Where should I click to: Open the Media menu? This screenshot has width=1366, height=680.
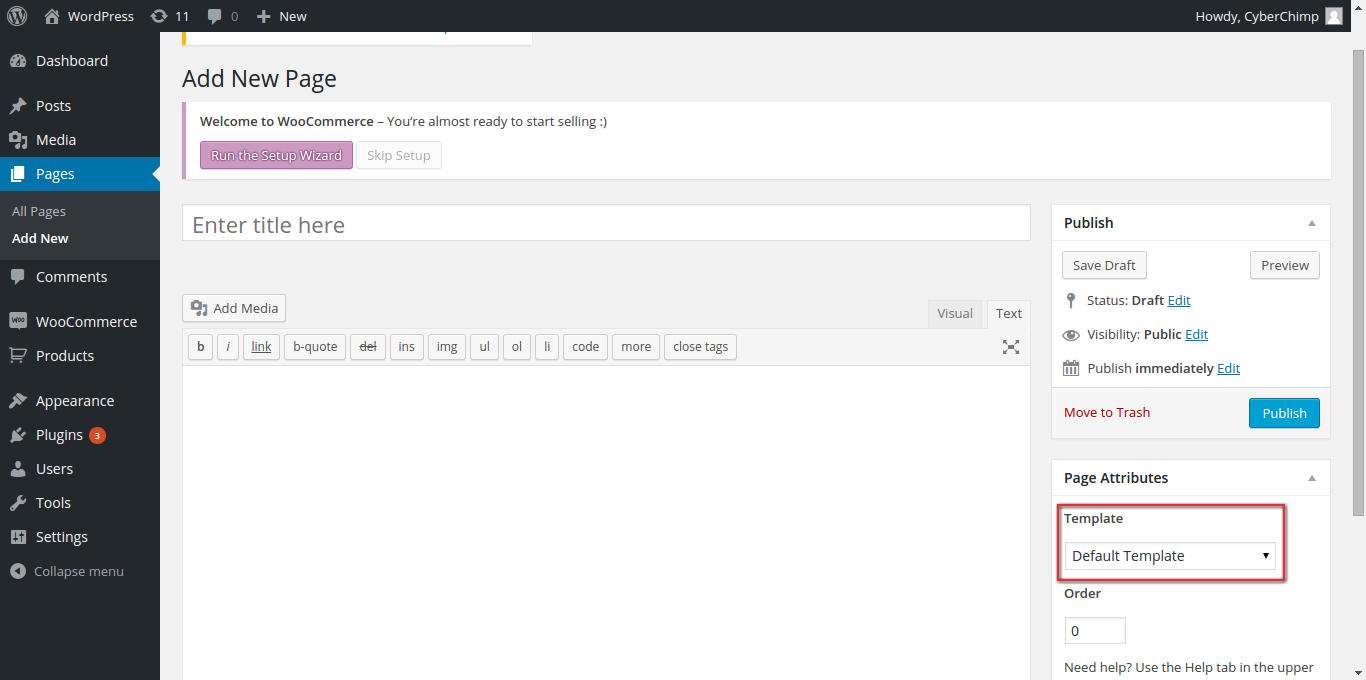[x=80, y=140]
